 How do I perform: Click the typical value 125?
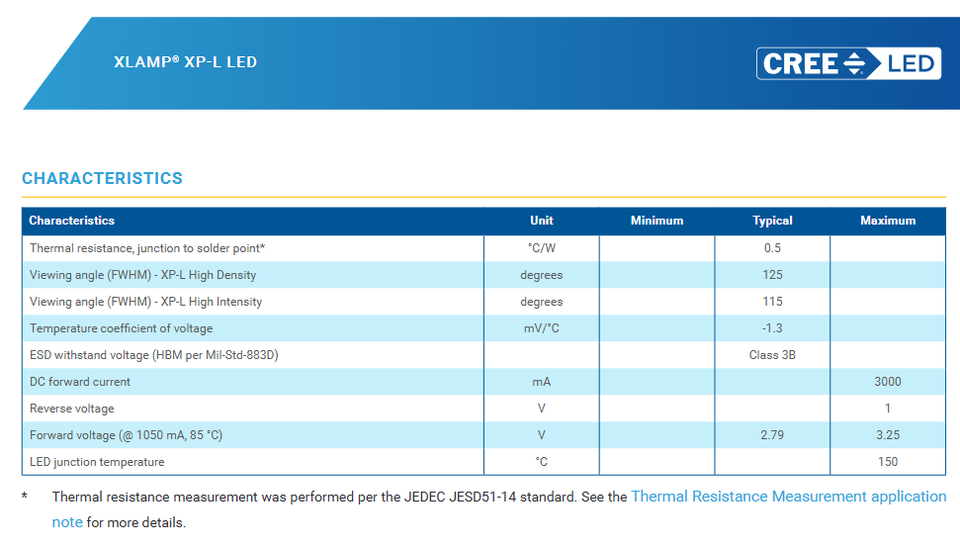tap(772, 275)
